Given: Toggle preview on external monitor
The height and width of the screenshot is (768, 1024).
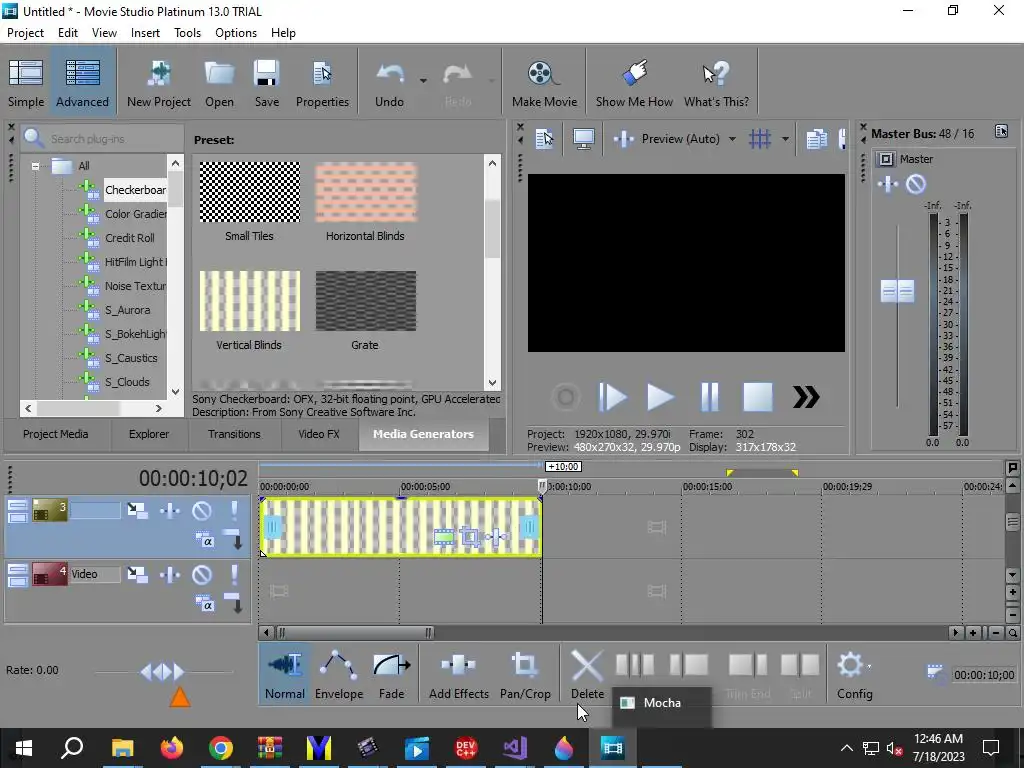Looking at the screenshot, I should click(x=583, y=138).
